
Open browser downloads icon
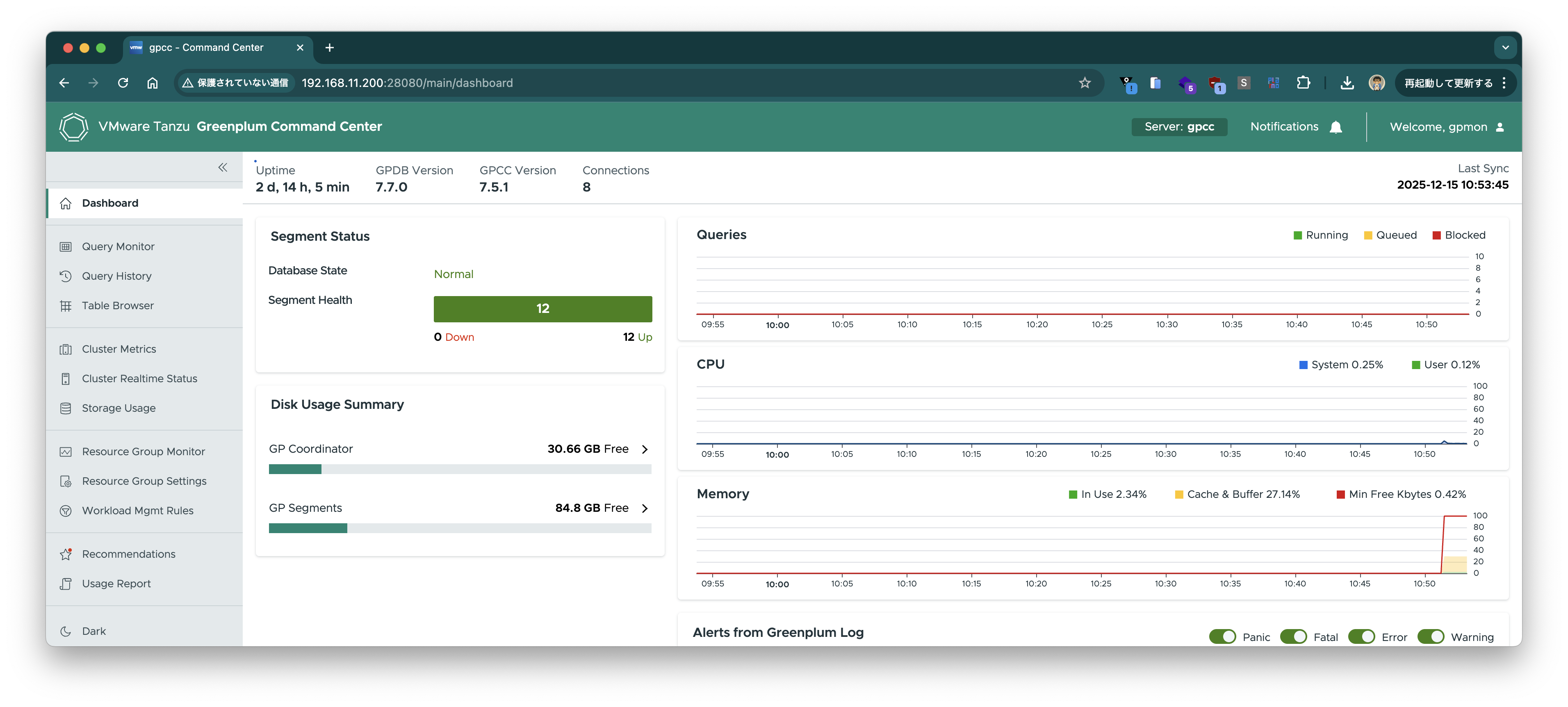click(x=1347, y=83)
